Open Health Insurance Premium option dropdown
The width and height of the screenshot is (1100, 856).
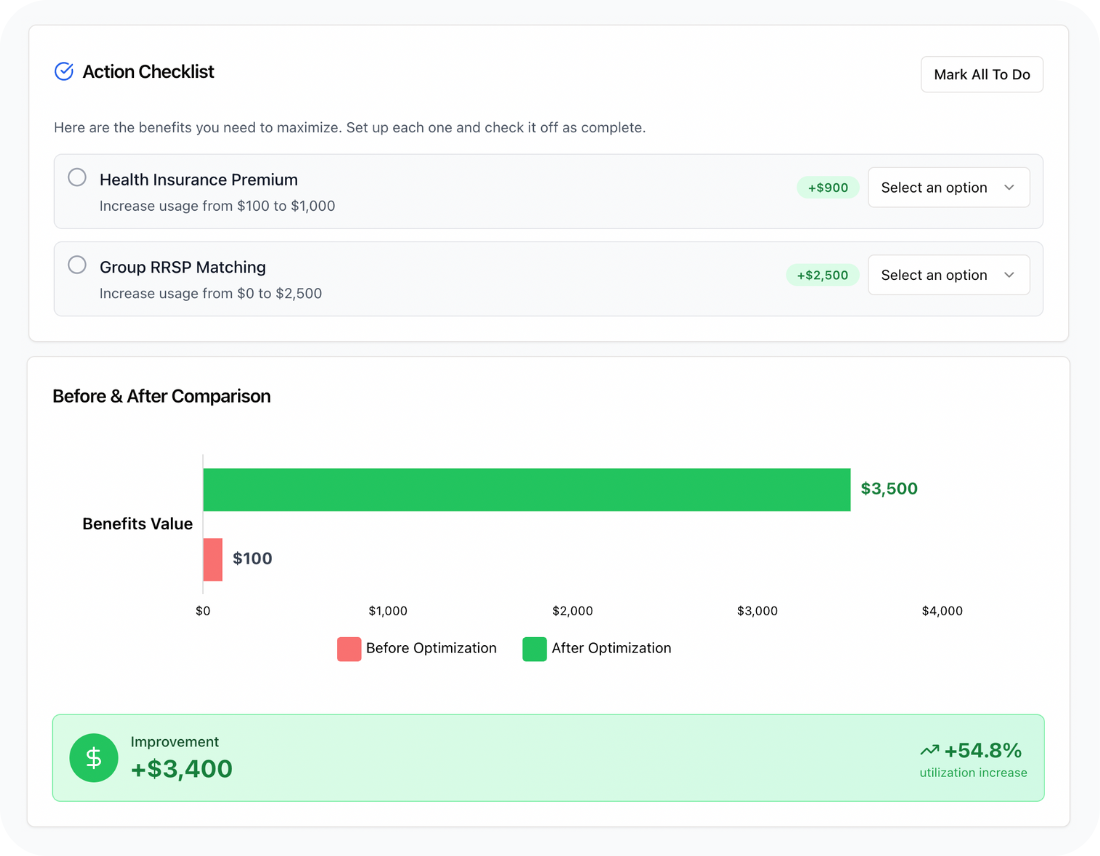(948, 188)
